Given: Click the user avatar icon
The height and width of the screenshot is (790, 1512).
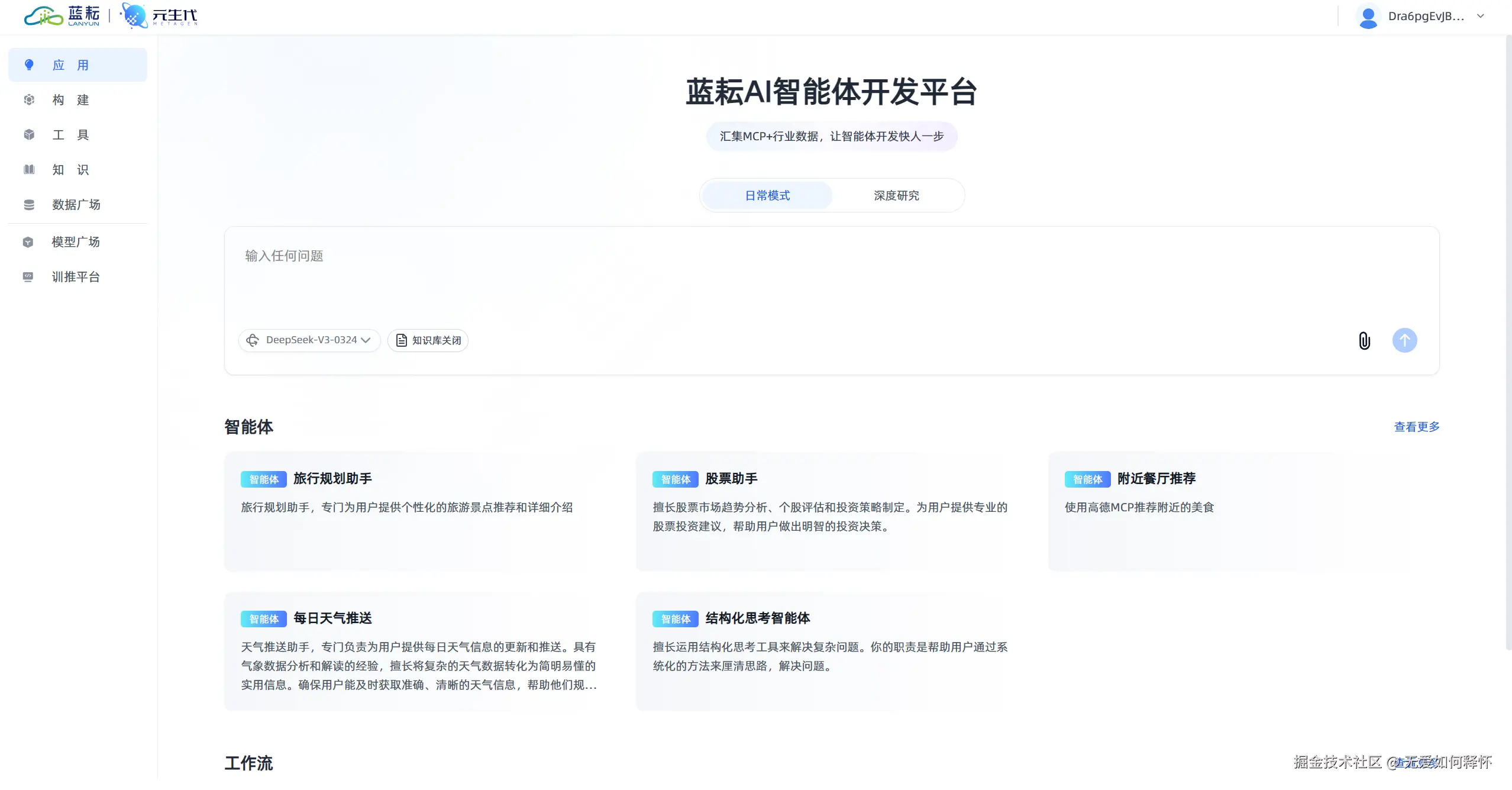Looking at the screenshot, I should coord(1368,17).
